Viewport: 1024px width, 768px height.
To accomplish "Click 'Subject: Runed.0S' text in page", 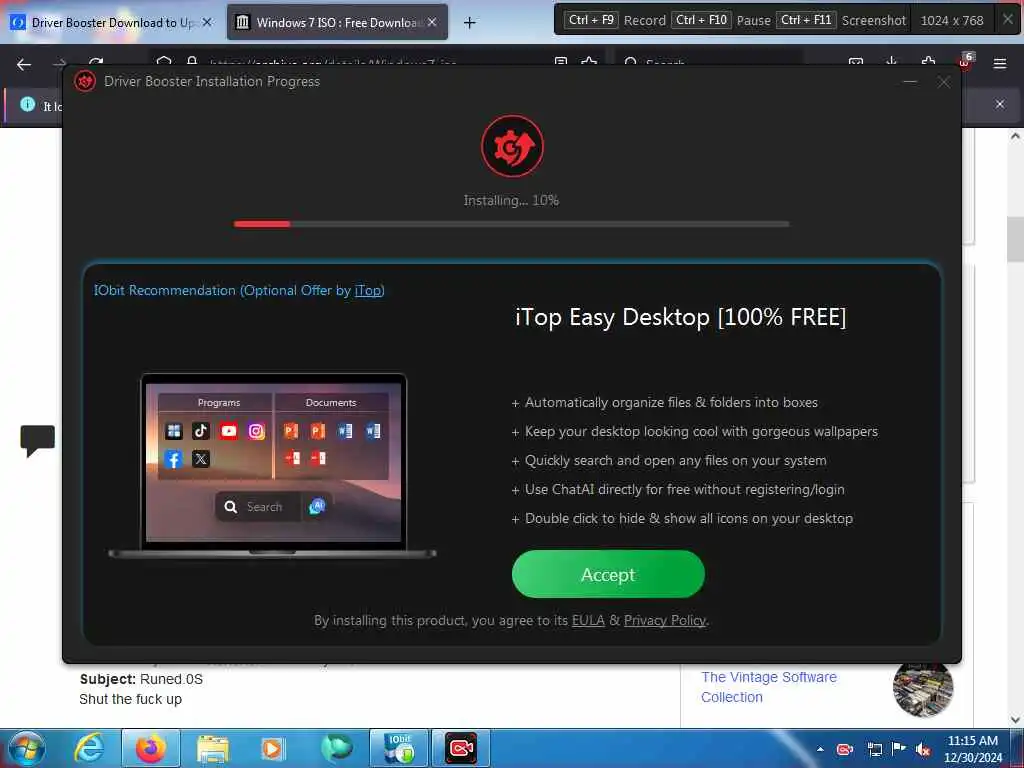I will pyautogui.click(x=141, y=679).
